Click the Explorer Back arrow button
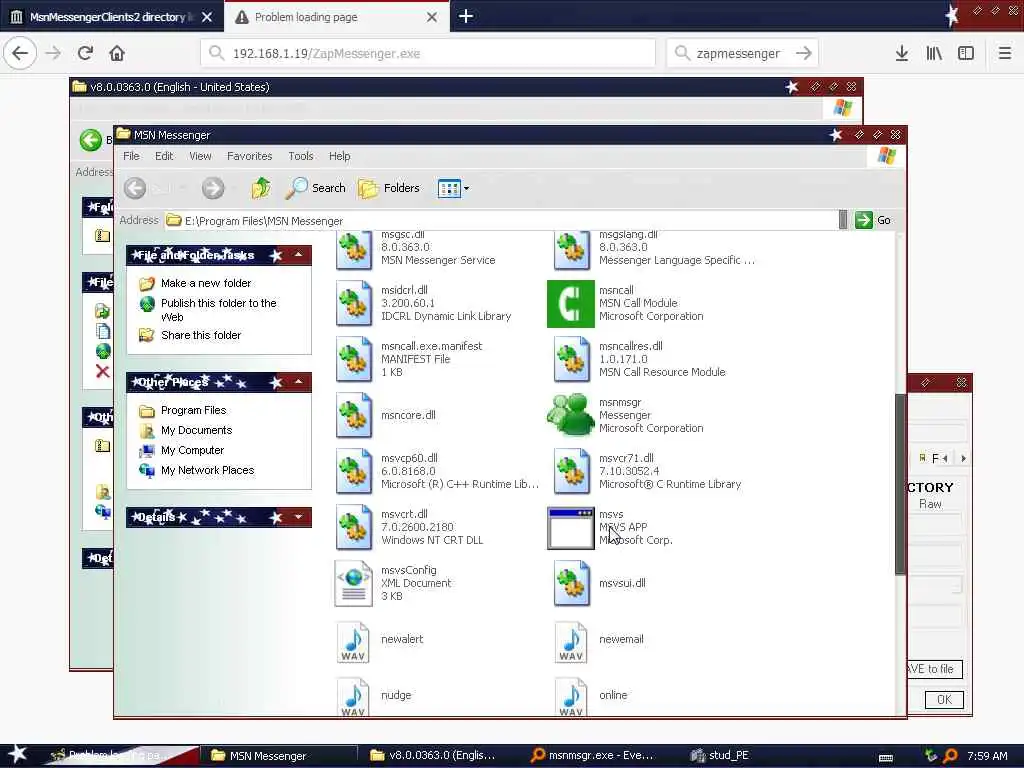 [x=135, y=188]
